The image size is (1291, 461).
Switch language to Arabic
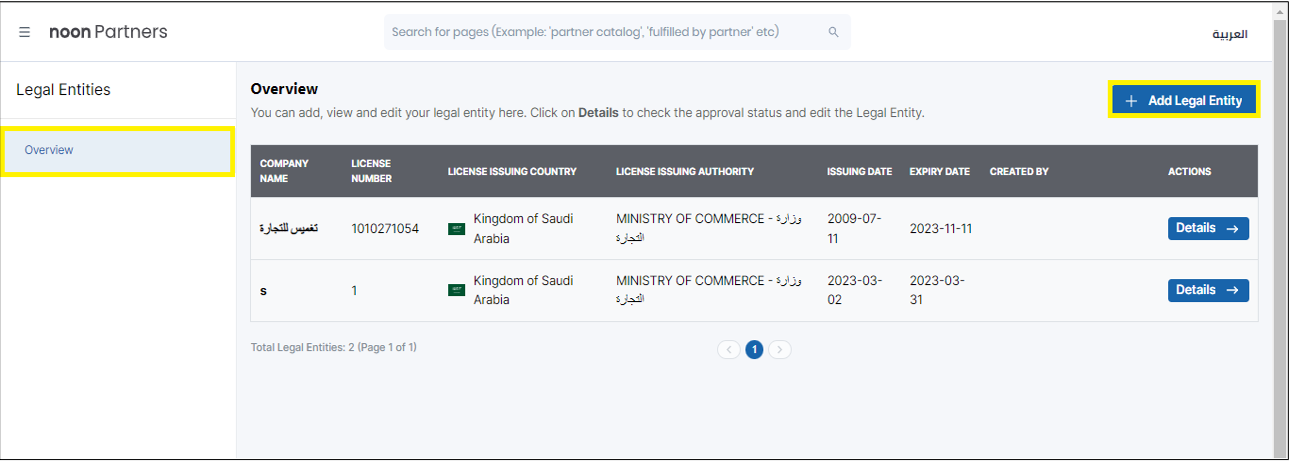click(1229, 33)
